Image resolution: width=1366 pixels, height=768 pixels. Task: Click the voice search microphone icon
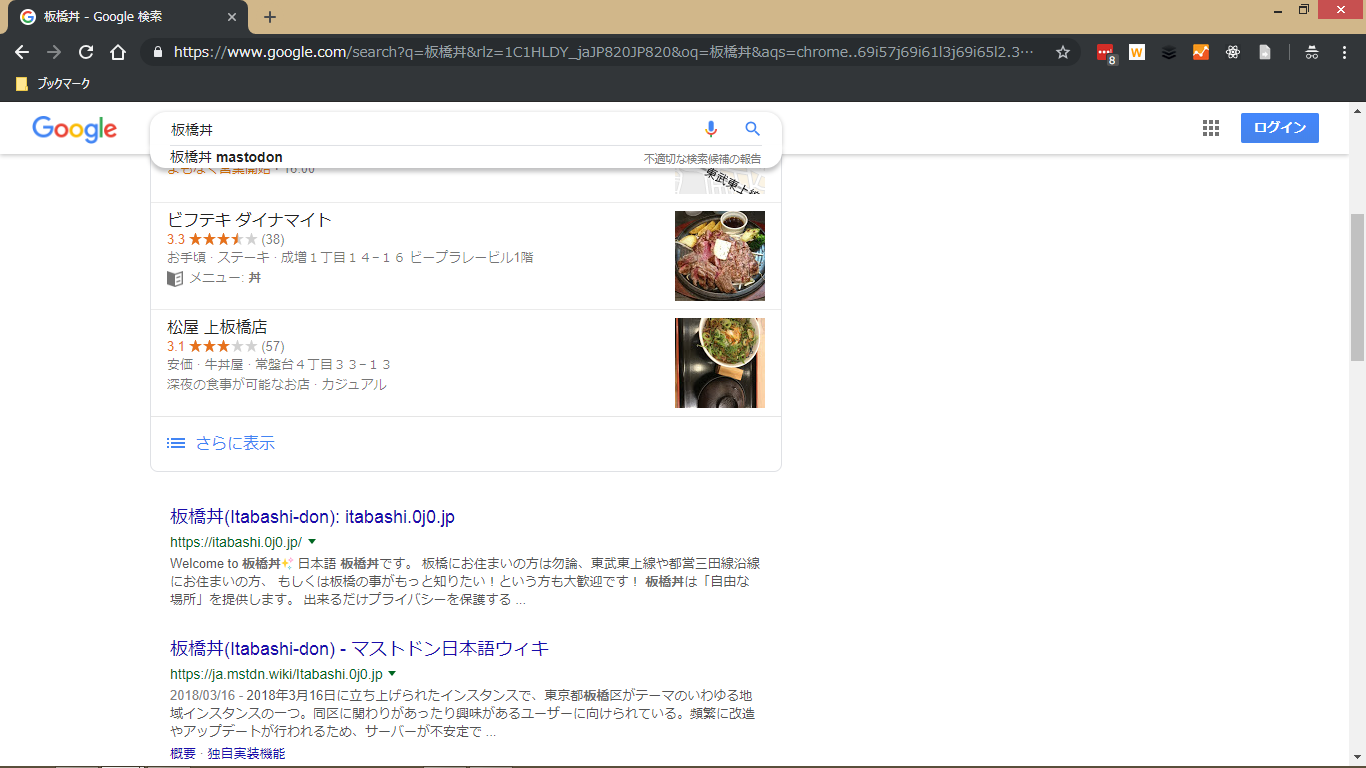pyautogui.click(x=711, y=129)
